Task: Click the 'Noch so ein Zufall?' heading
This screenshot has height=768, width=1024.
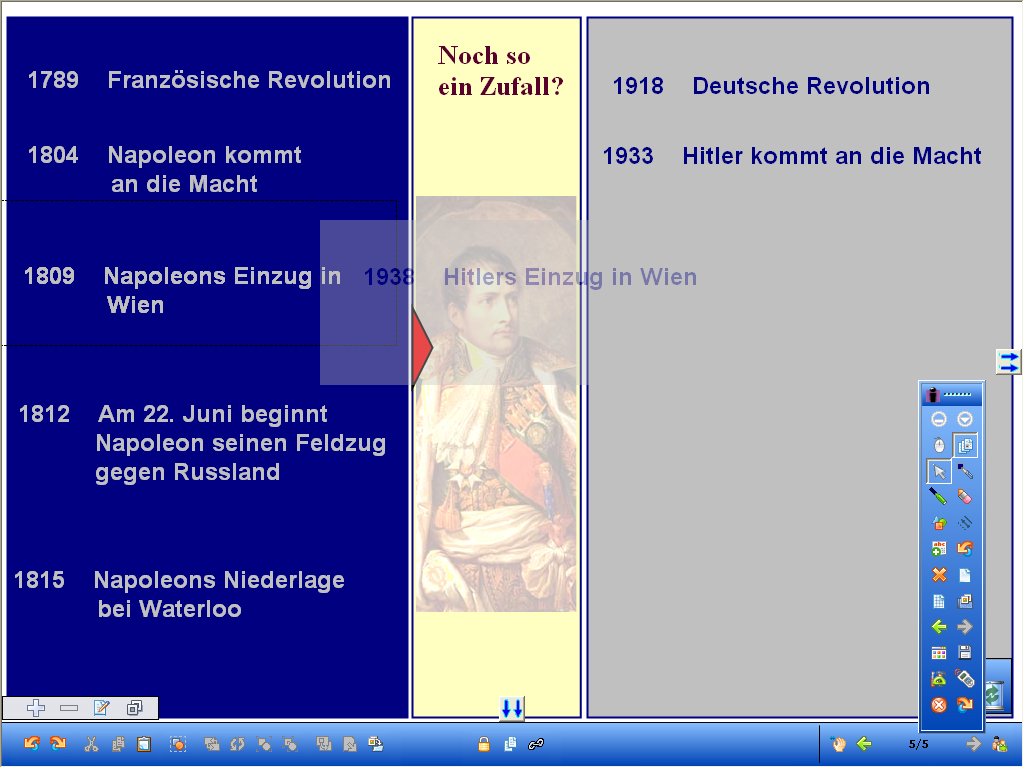Action: [x=500, y=71]
